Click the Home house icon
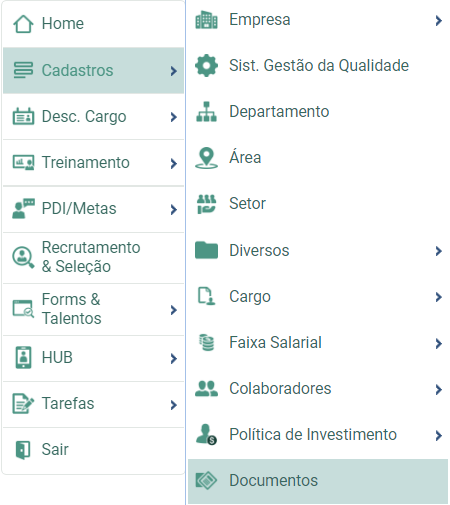 point(23,24)
